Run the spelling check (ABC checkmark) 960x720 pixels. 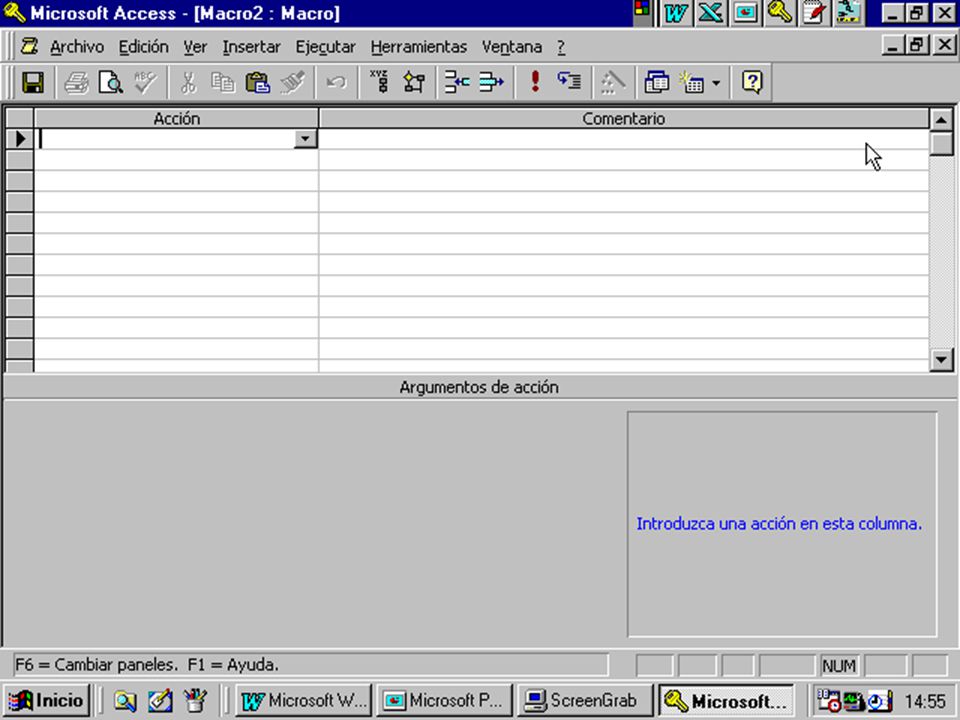pos(146,82)
